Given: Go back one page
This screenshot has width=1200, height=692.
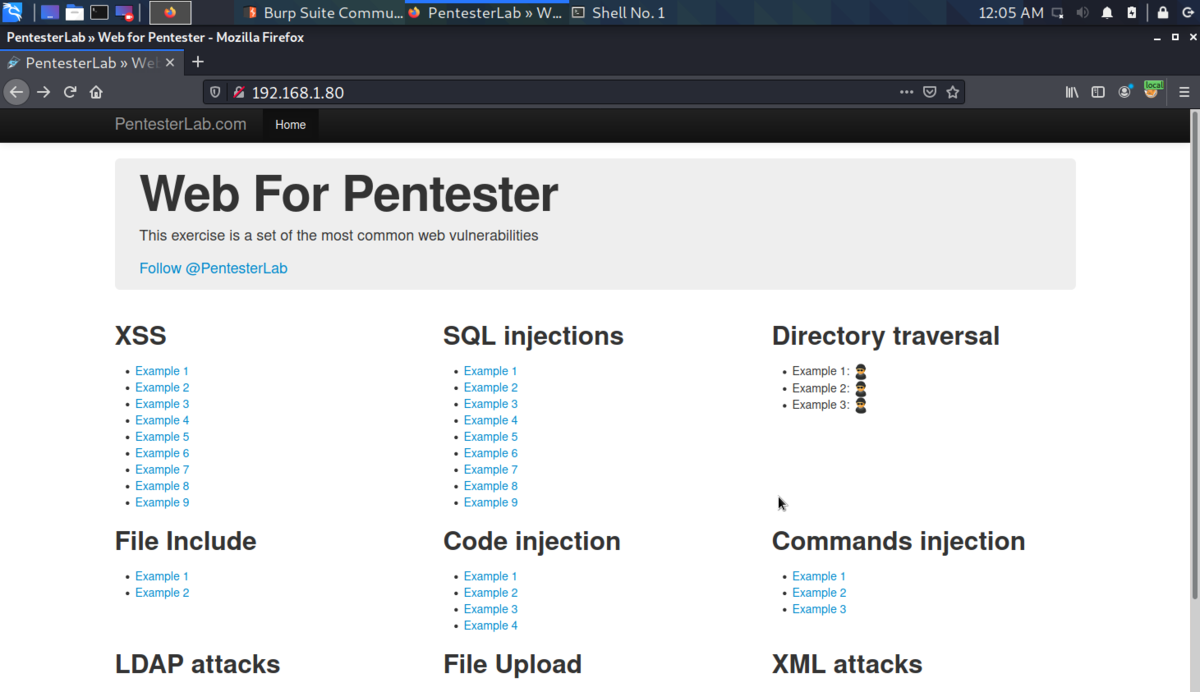Looking at the screenshot, I should click(16, 92).
